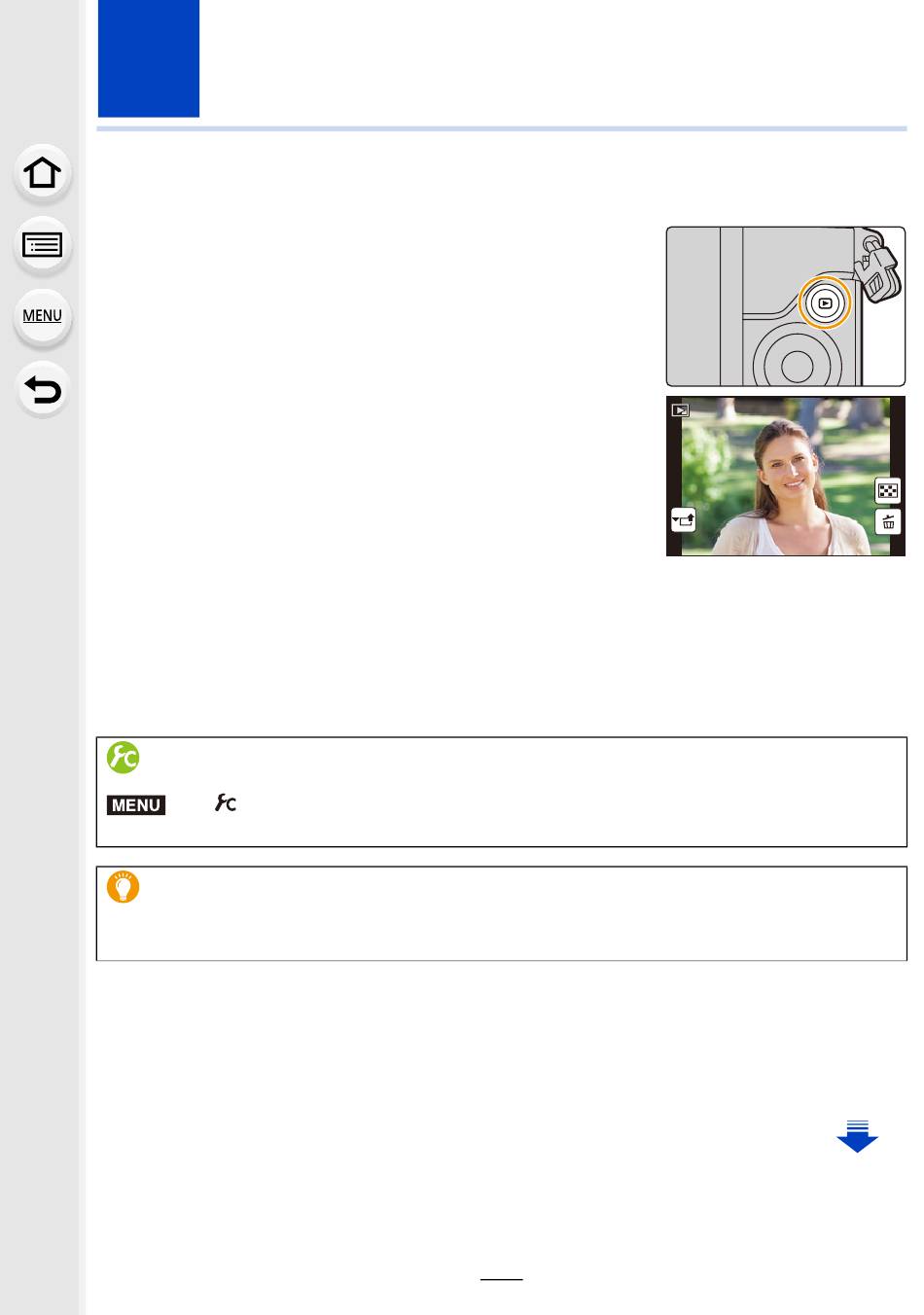Tap the trash delete icon on playback screen

pyautogui.click(x=887, y=522)
